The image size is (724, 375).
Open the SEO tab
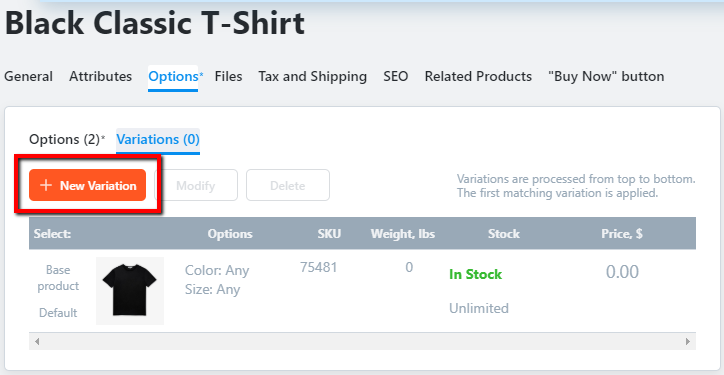[x=396, y=76]
